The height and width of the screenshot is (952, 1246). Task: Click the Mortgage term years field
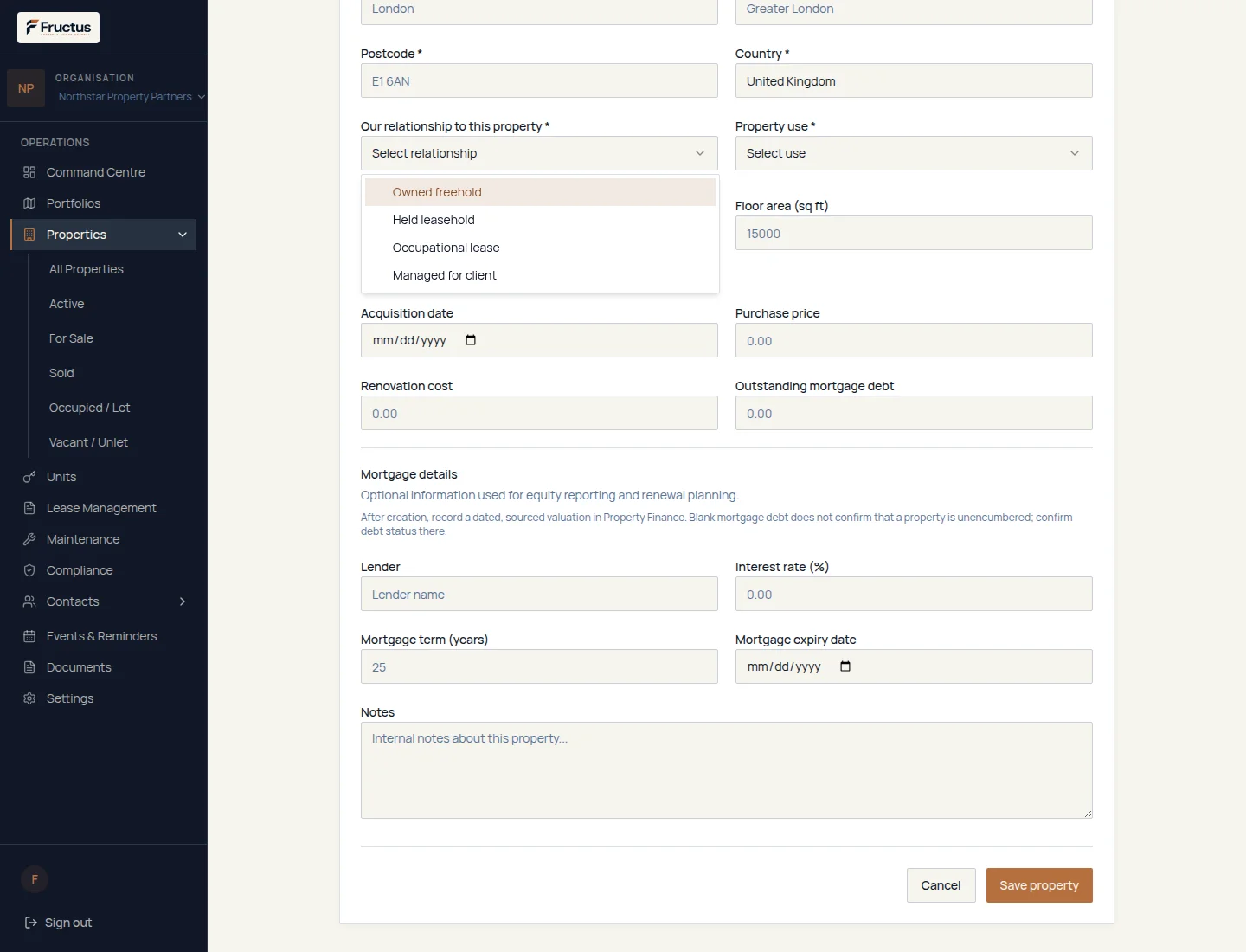(539, 666)
